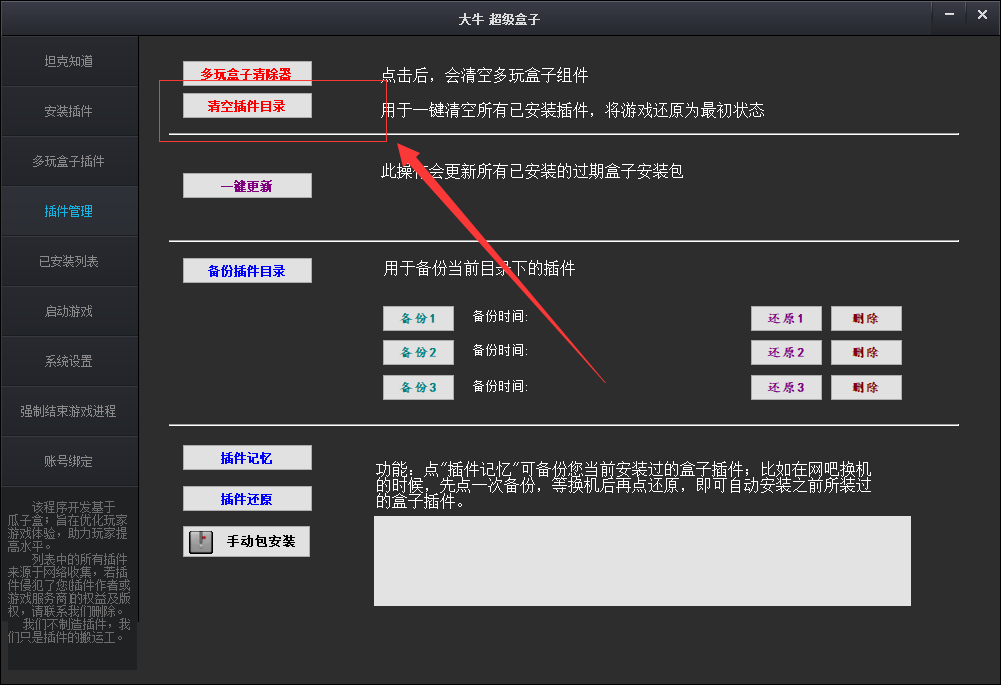The height and width of the screenshot is (685, 1001).
Task: Click the 插件还原 button
Action: coord(247,498)
